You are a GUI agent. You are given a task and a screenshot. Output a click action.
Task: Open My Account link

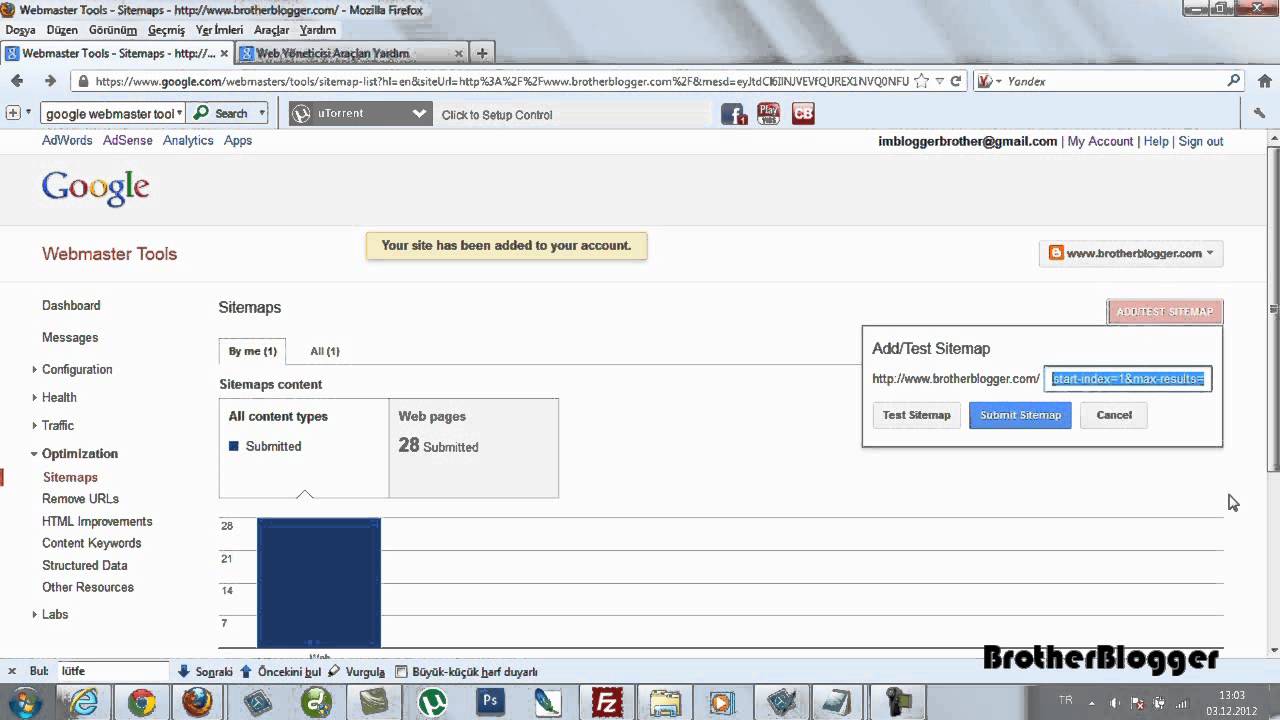tap(1100, 141)
